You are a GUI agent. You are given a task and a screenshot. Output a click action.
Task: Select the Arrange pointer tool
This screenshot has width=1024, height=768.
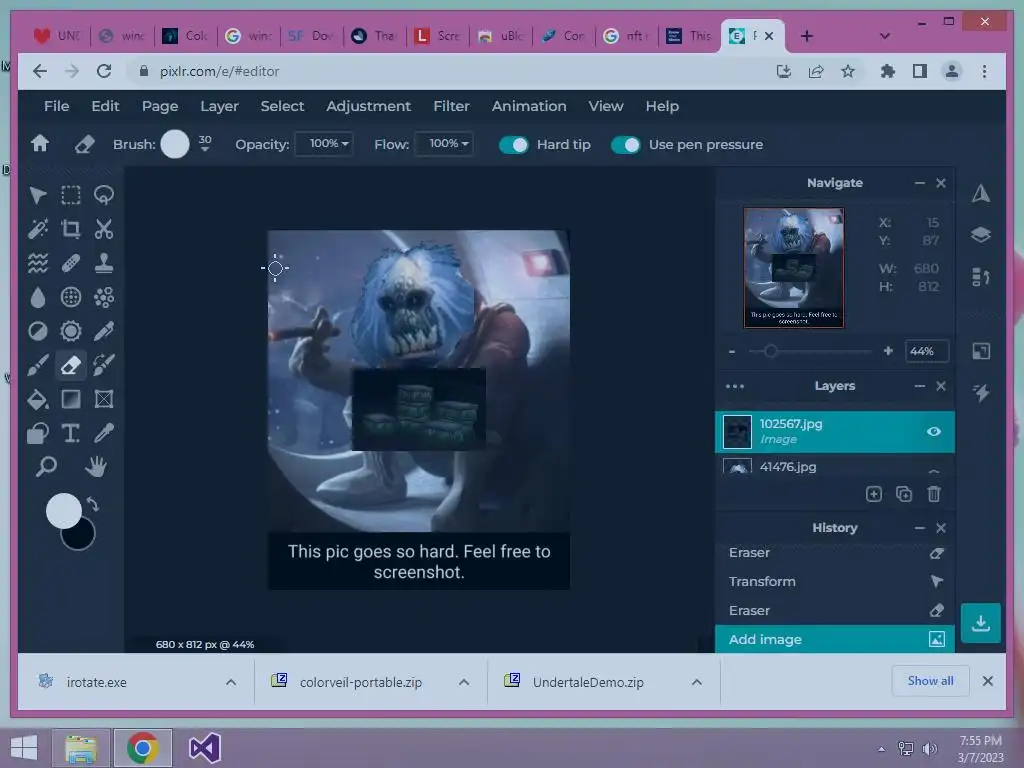pos(38,195)
